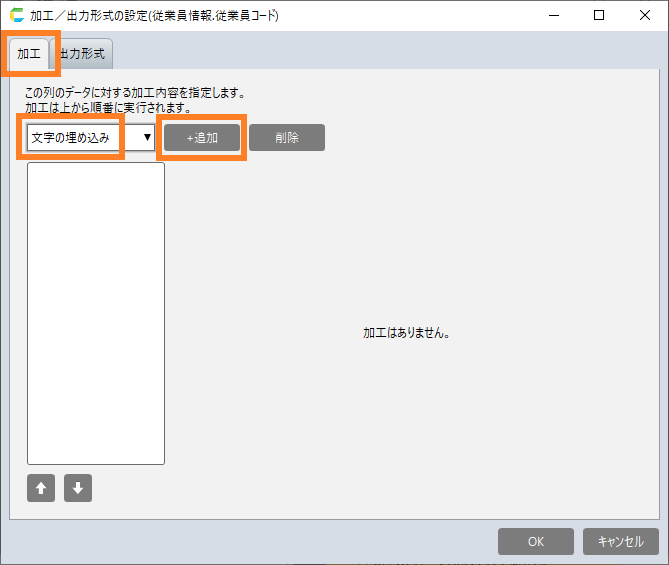Viewport: 669px width, 565px height.
Task: Open the 出力形式 tab
Action: 83,54
